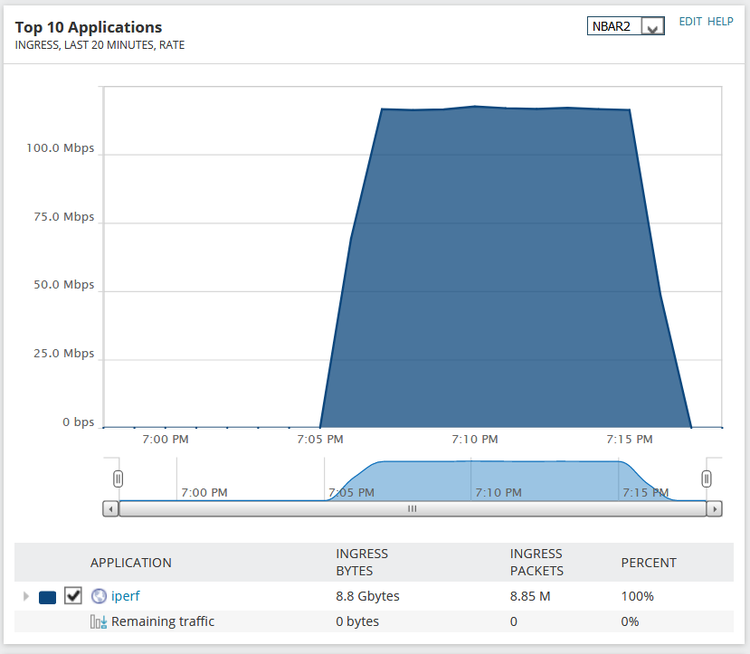The height and width of the screenshot is (654, 750).
Task: Click the right range handle of time navigator
Action: click(x=706, y=478)
